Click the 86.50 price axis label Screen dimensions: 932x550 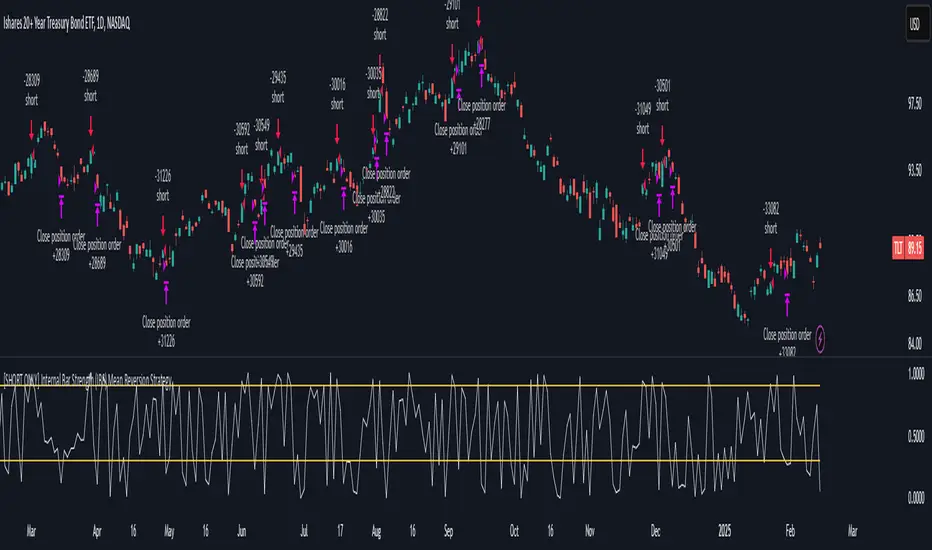915,296
